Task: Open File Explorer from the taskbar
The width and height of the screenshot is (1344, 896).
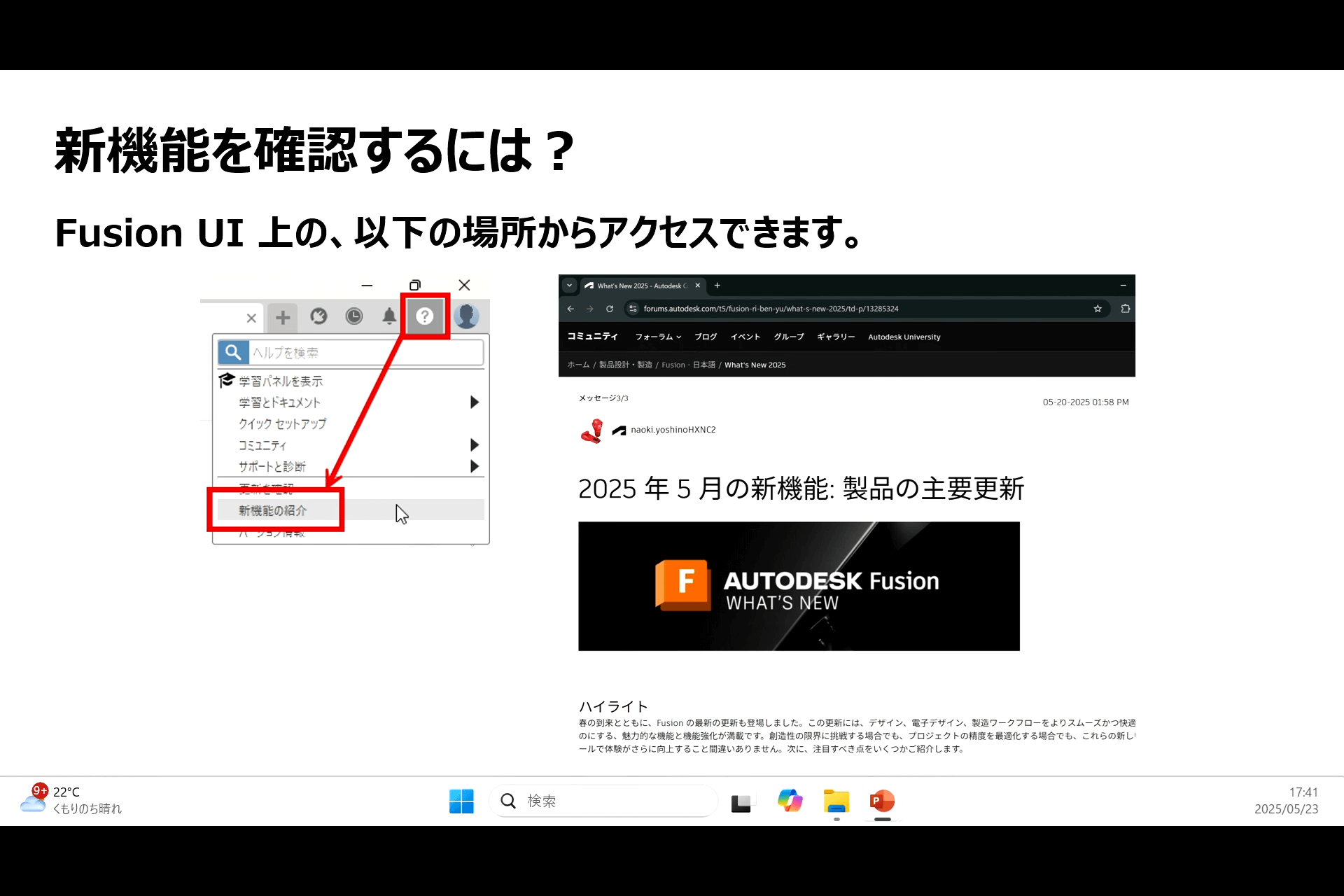Action: (836, 801)
